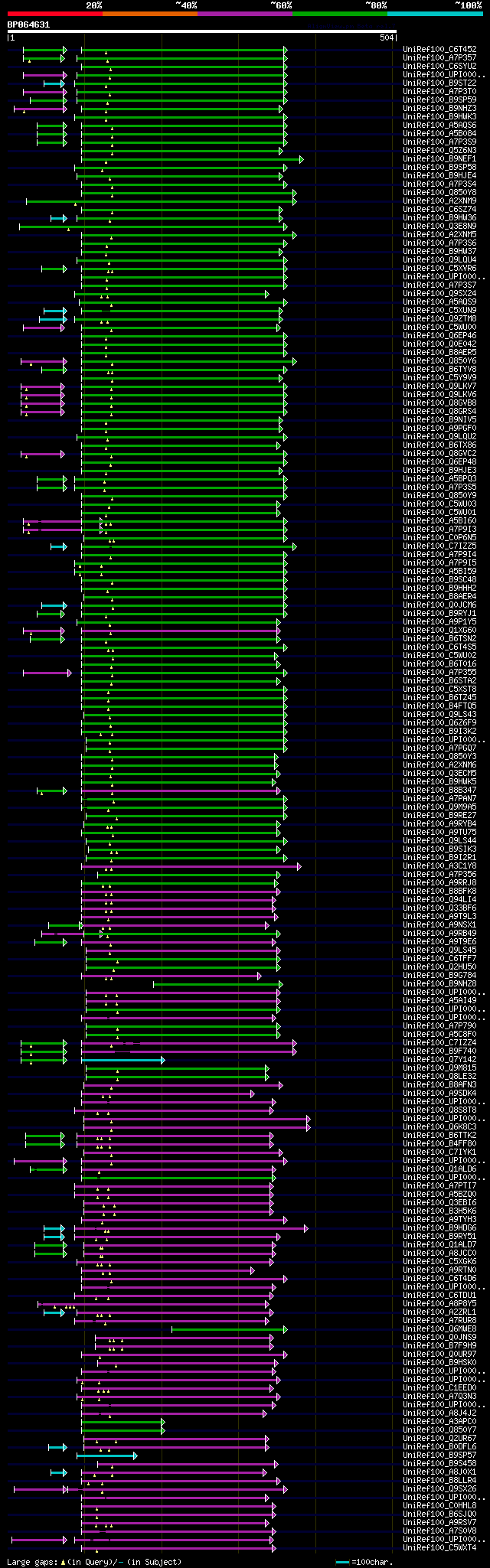
Task: Select the UniRef100_Q6MWE8 label
Action: [x=439, y=1329]
